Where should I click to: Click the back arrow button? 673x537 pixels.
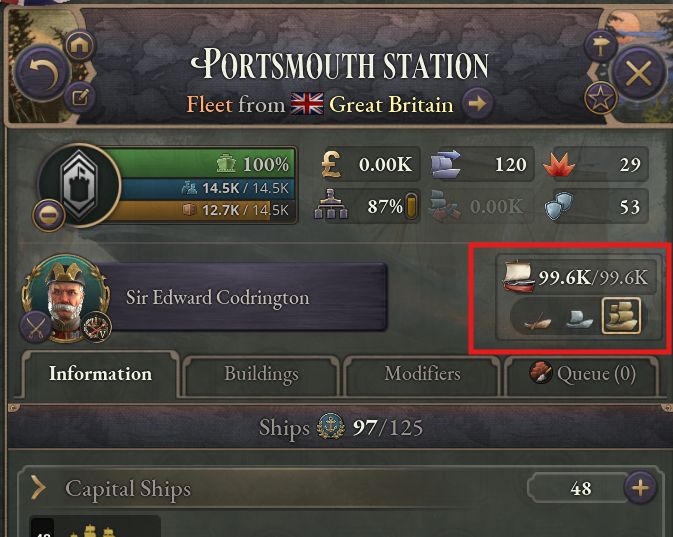pyautogui.click(x=41, y=72)
